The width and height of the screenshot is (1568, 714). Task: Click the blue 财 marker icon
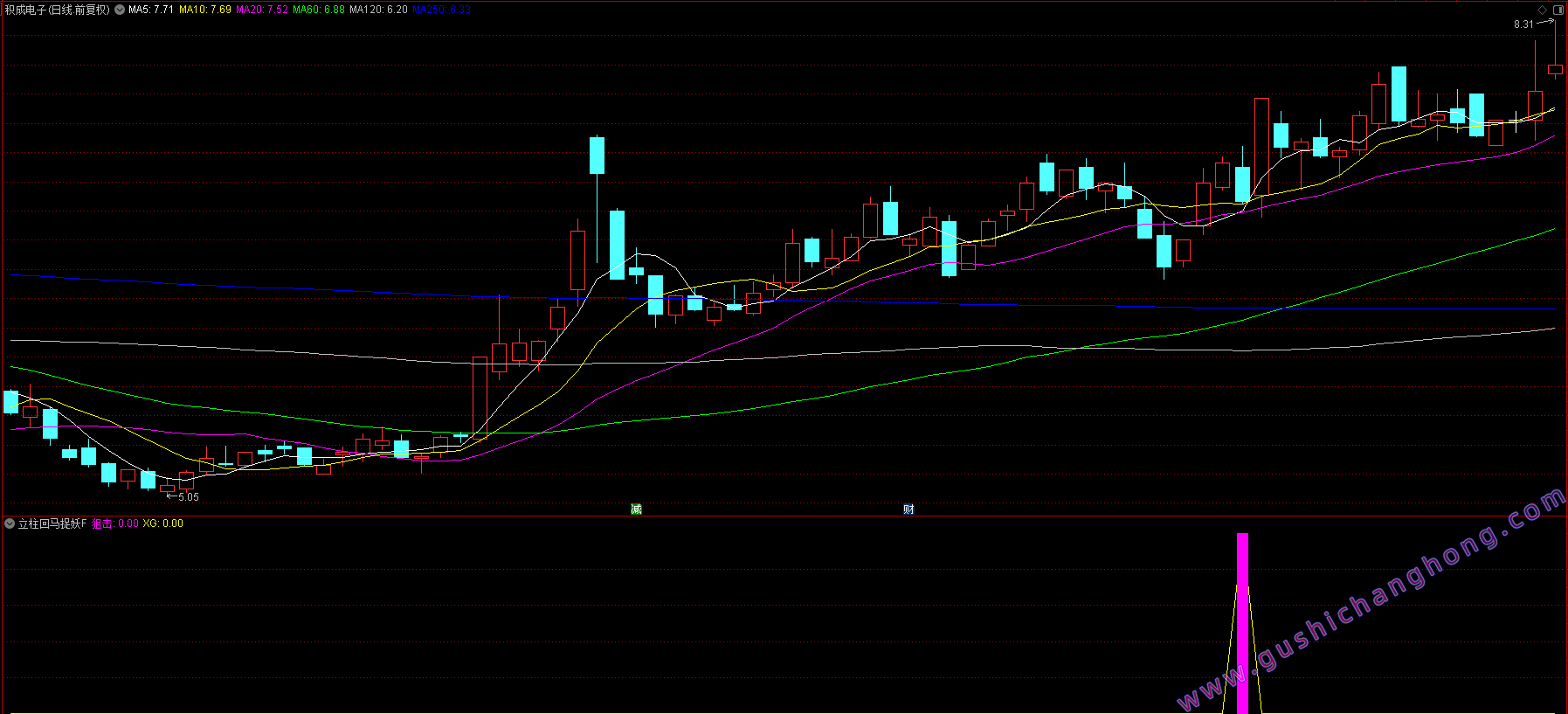[x=908, y=509]
